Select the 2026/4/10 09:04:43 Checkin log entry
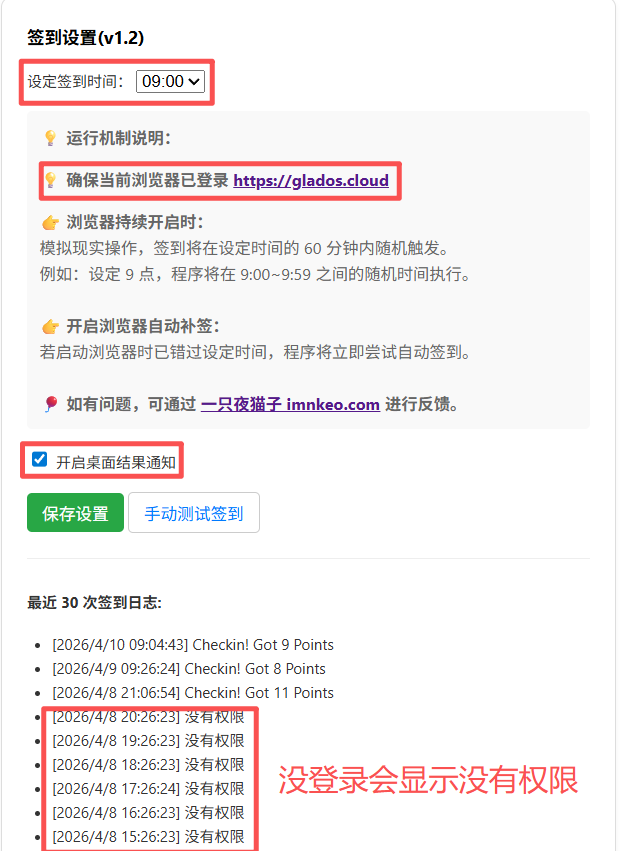620x851 pixels. tap(193, 645)
